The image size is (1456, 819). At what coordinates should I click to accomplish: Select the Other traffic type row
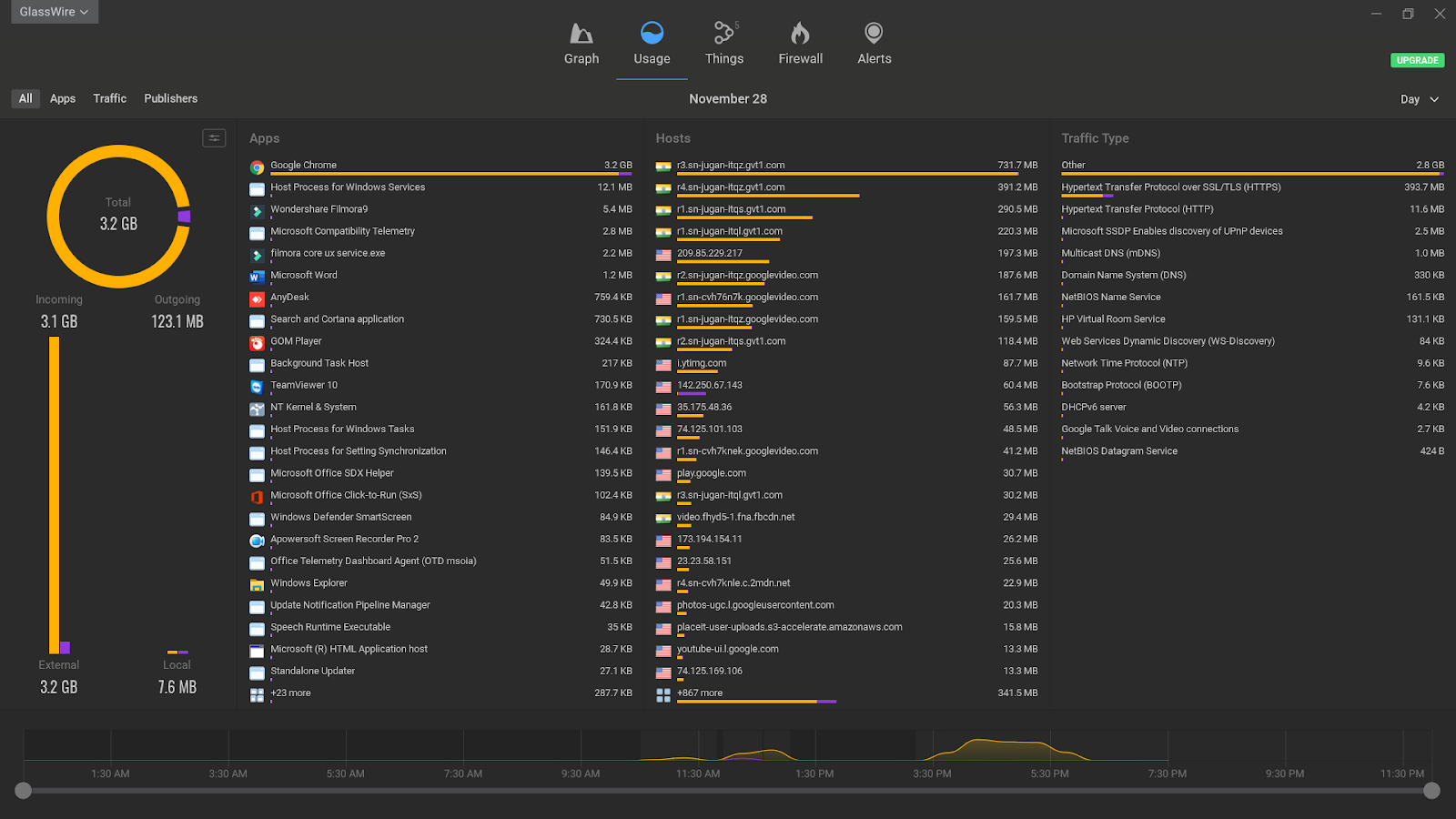1252,166
